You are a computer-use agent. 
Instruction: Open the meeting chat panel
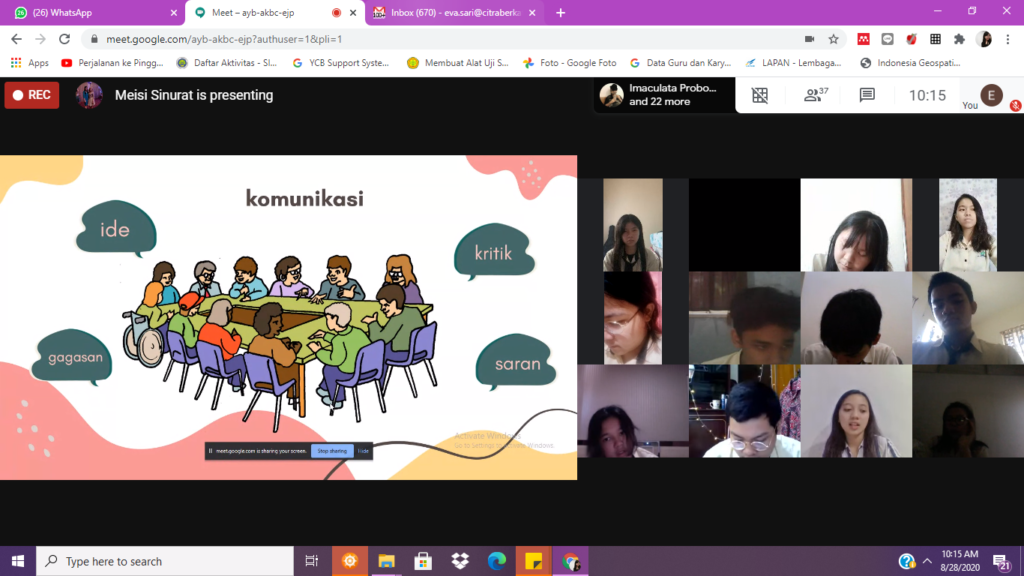[867, 96]
